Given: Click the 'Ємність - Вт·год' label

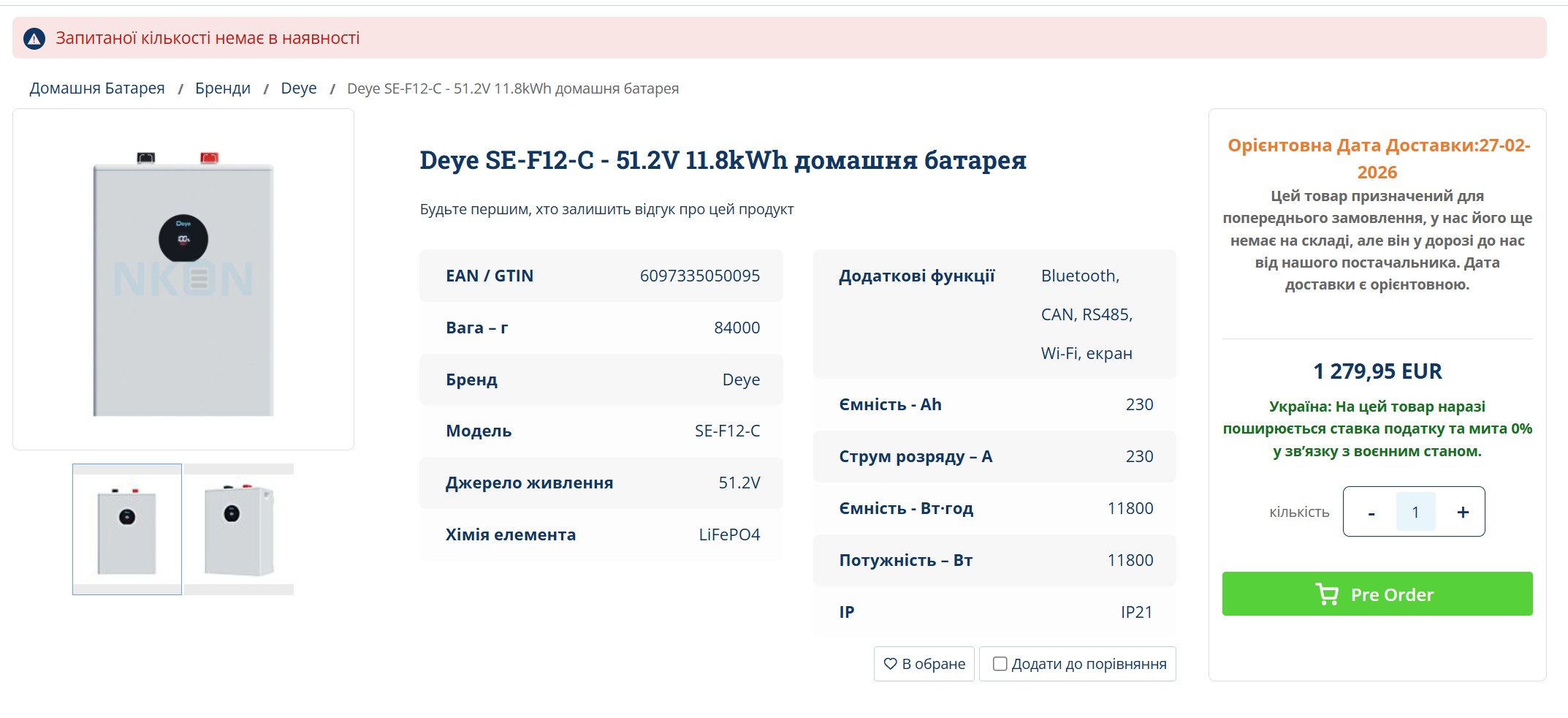Looking at the screenshot, I should click(x=906, y=508).
